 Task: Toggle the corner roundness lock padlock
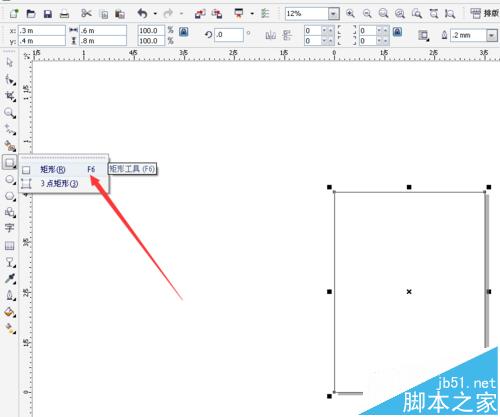pos(397,32)
